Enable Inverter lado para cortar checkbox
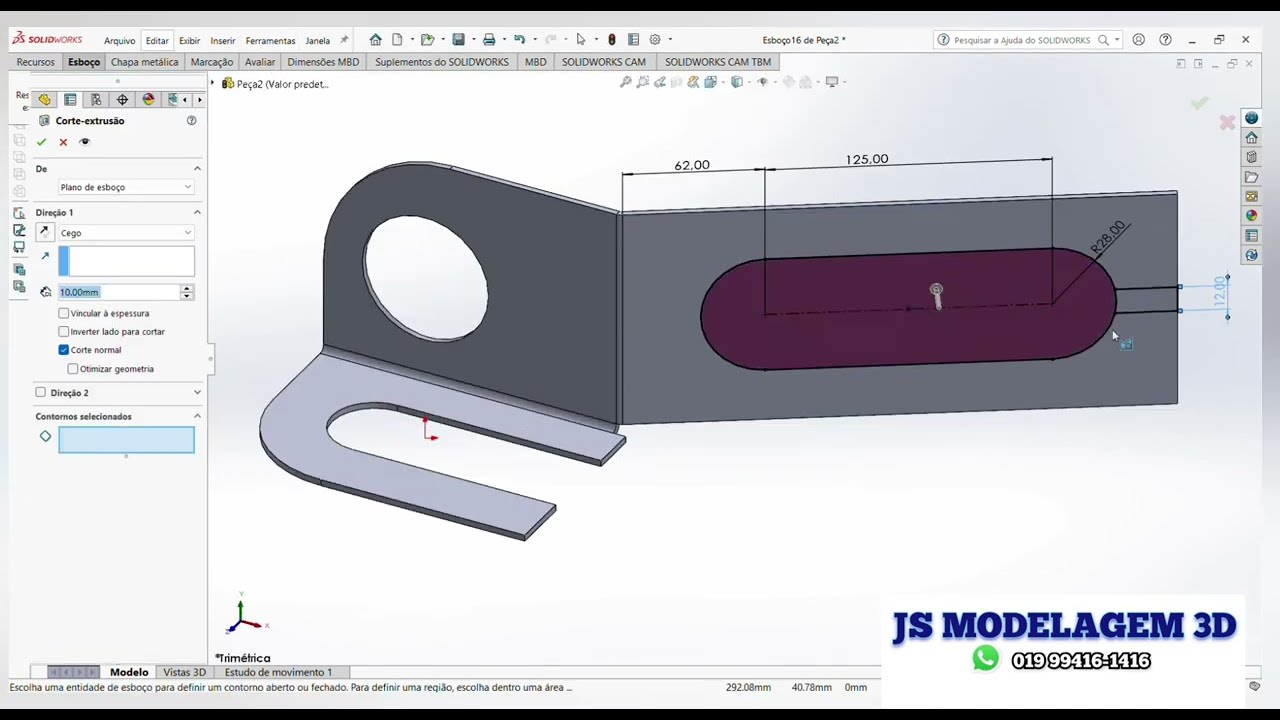1280x720 pixels. tap(64, 331)
